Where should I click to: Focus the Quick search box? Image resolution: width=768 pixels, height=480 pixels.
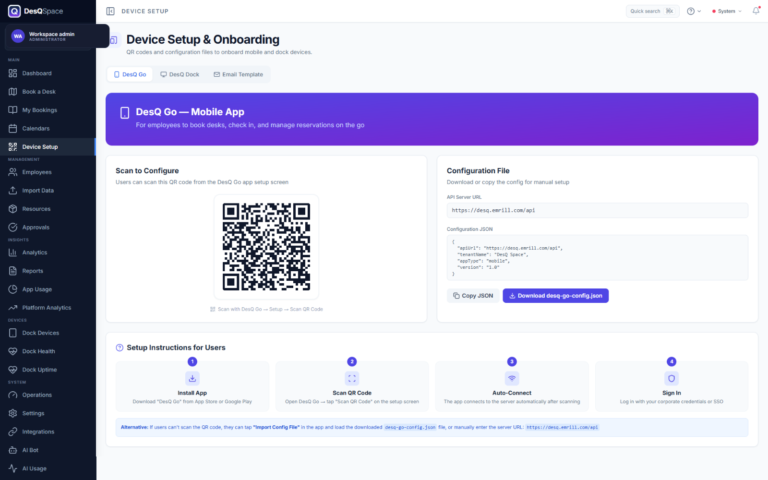[x=652, y=11]
